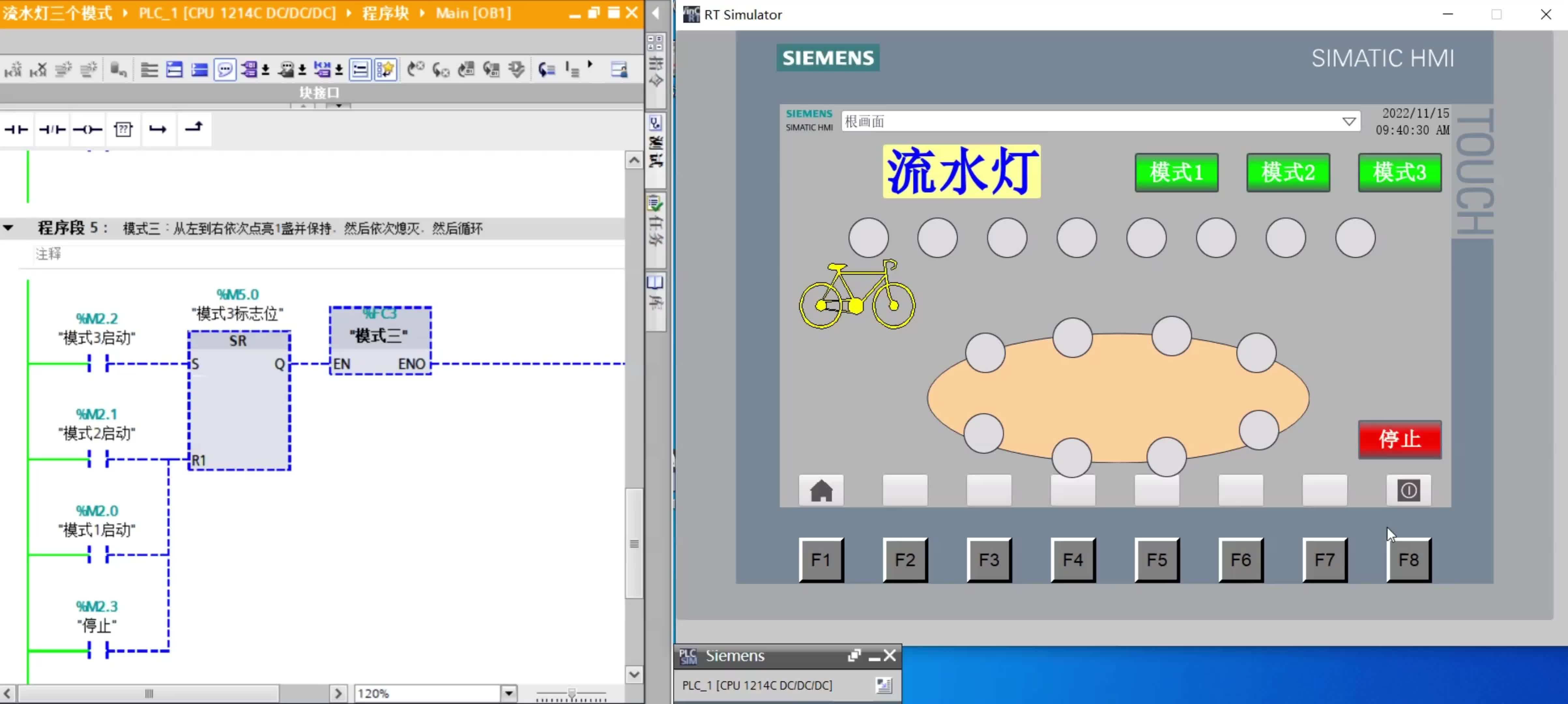Click the HMI power/exit icon button
Image resolution: width=1568 pixels, height=704 pixels.
(x=1409, y=490)
